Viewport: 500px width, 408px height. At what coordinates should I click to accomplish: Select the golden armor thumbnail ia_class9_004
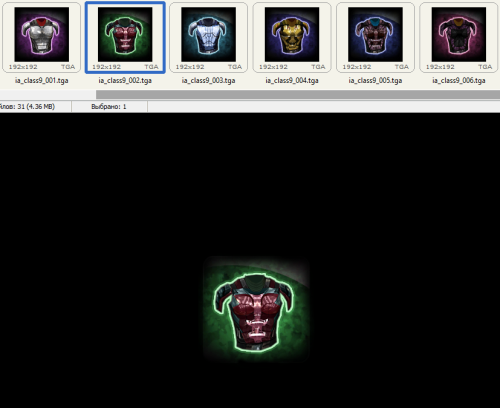[292, 34]
